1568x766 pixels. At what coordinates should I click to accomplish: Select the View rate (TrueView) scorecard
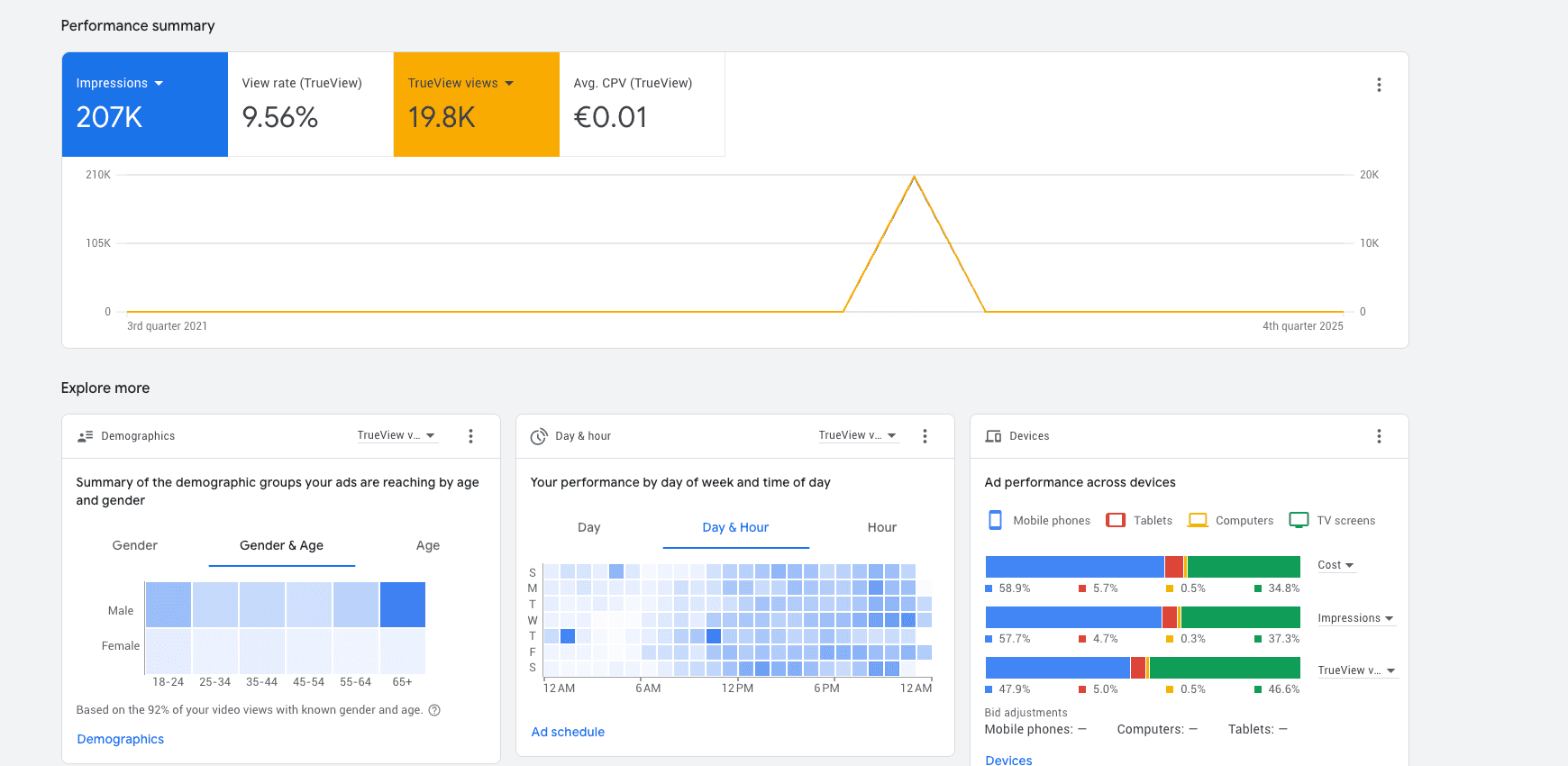pos(310,105)
